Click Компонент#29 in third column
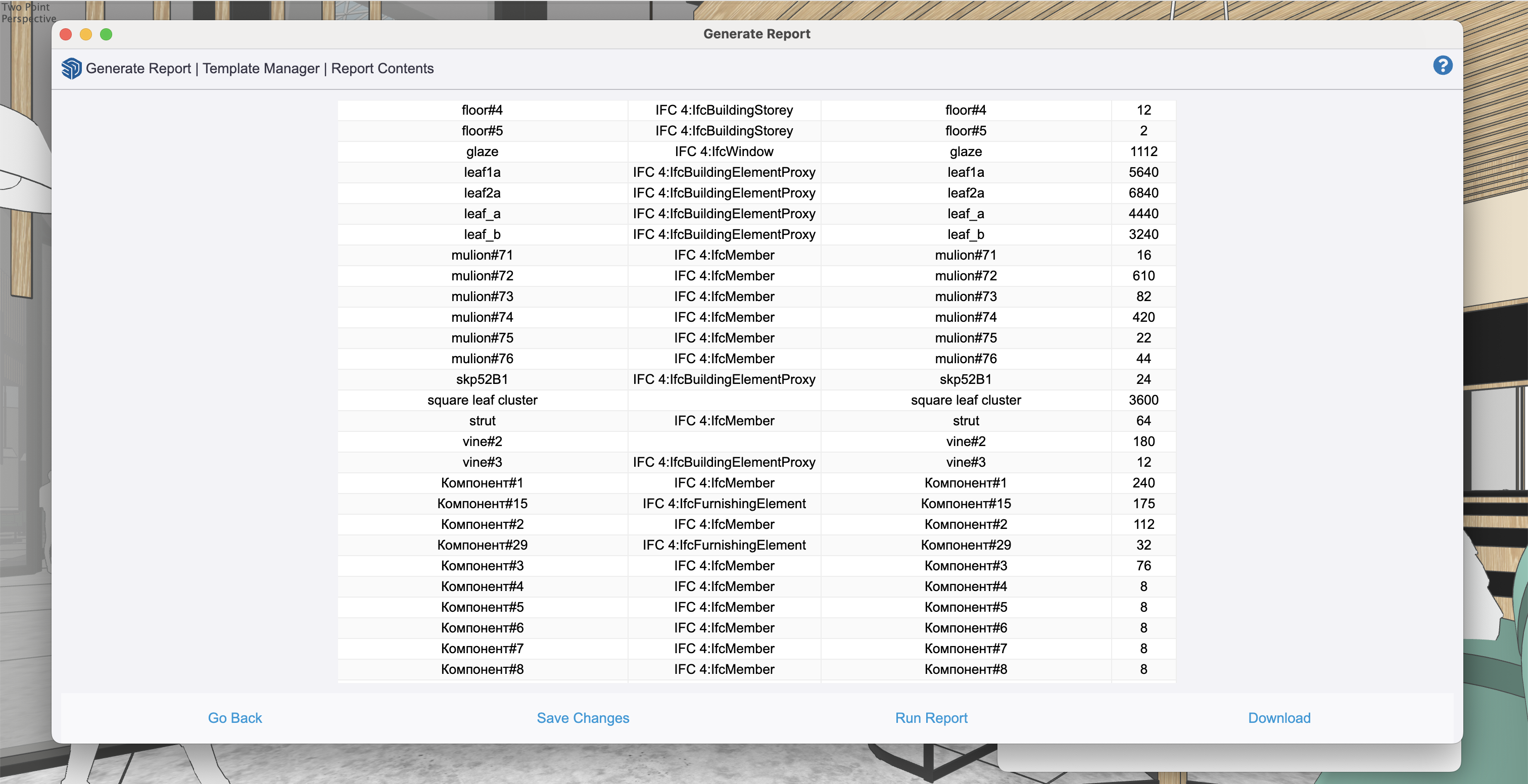 [965, 545]
